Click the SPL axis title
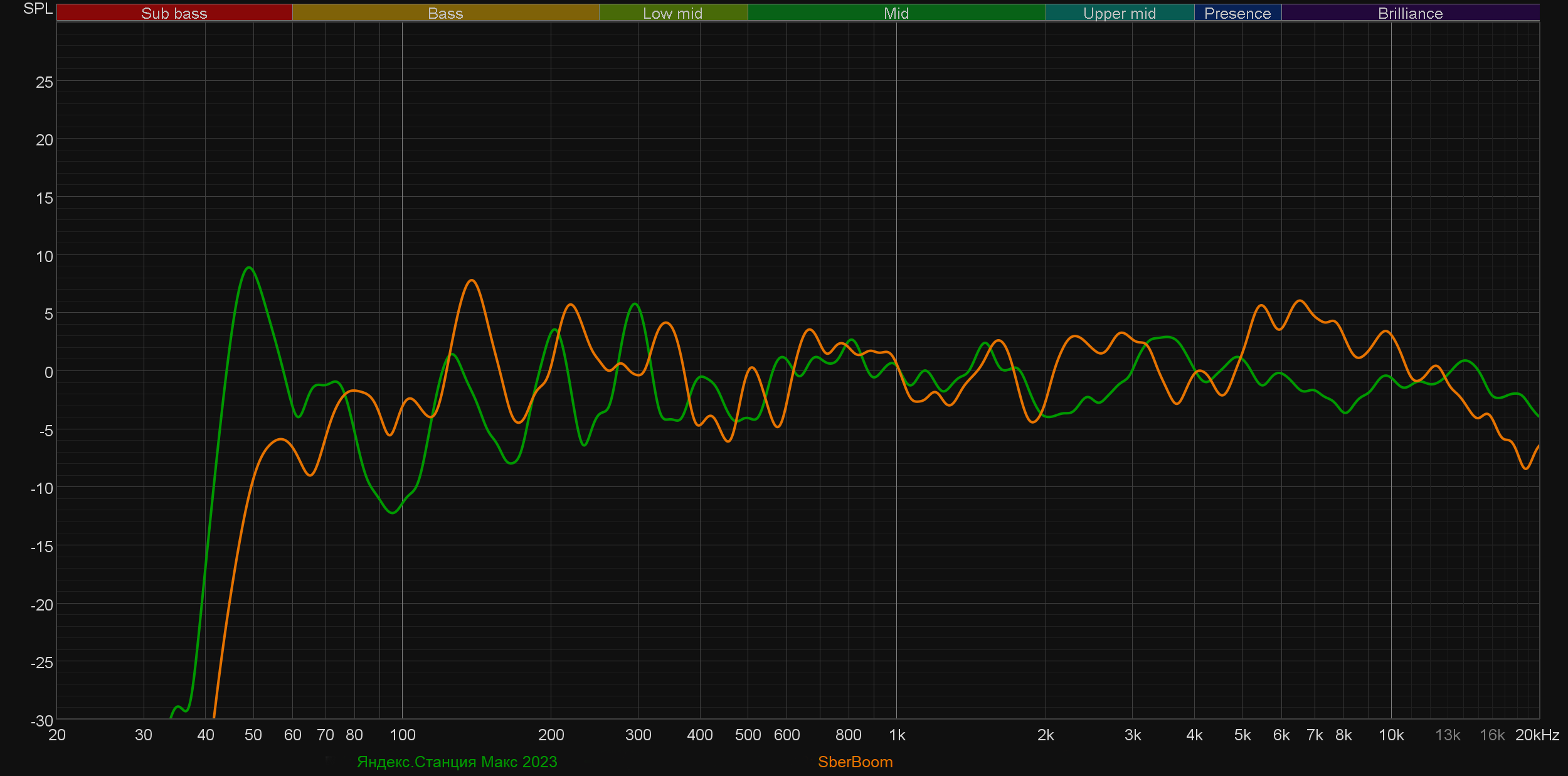Viewport: 1568px width, 776px height. pyautogui.click(x=38, y=9)
